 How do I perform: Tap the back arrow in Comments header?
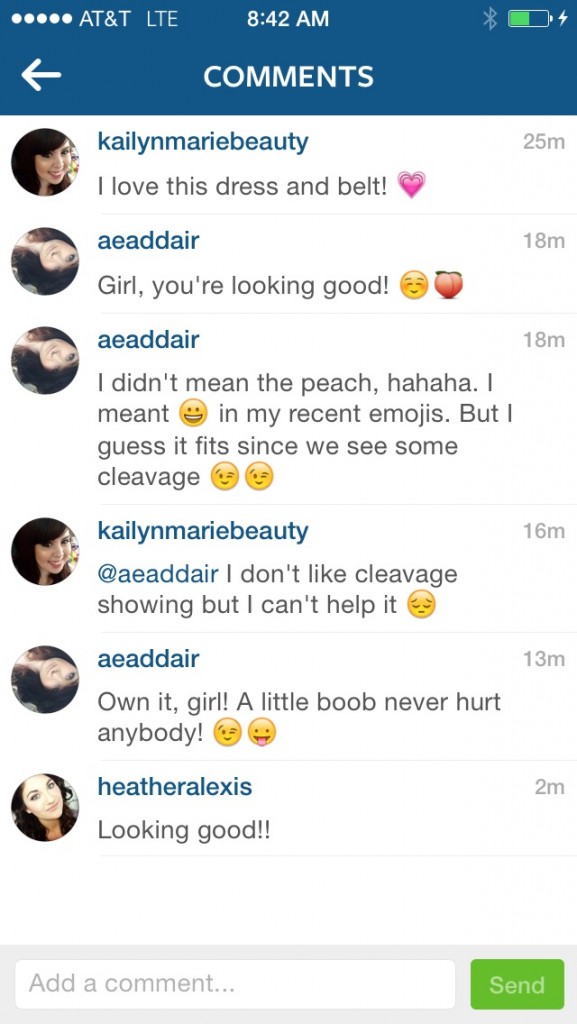(41, 76)
